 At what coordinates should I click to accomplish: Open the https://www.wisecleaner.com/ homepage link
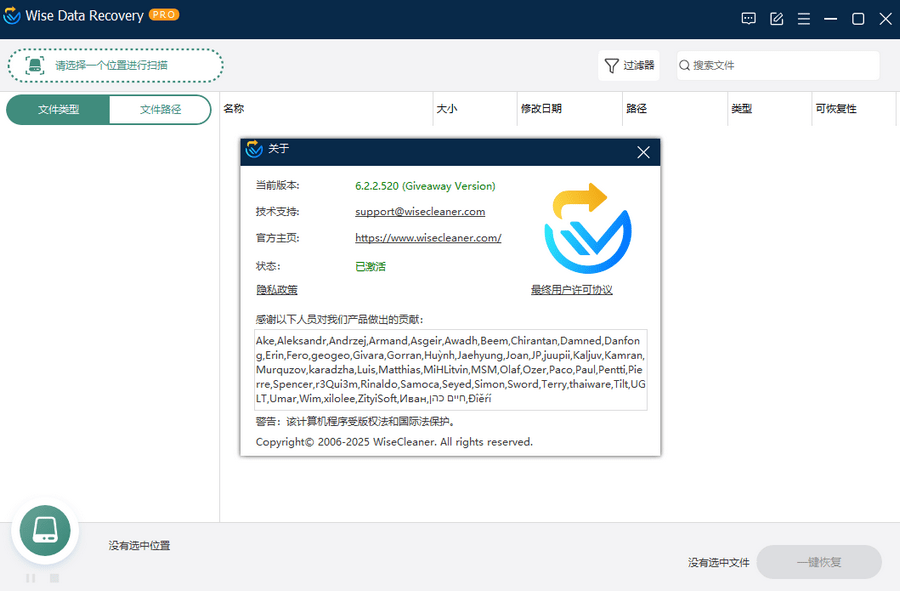pyautogui.click(x=428, y=238)
